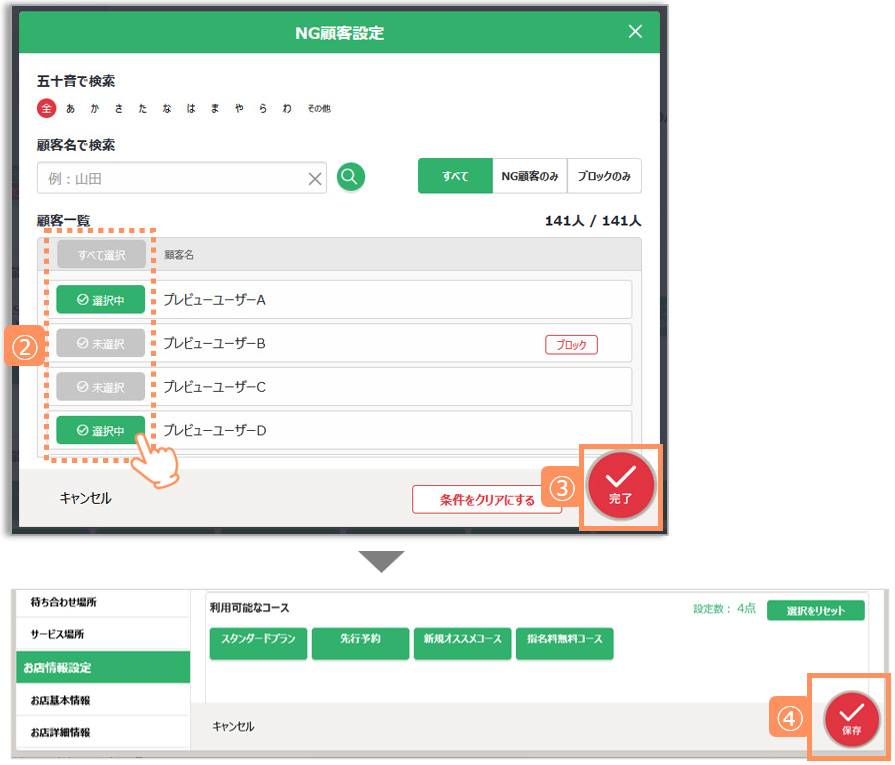Filter by the 全 kana index
Viewport: 895px width, 765px height.
click(x=45, y=108)
